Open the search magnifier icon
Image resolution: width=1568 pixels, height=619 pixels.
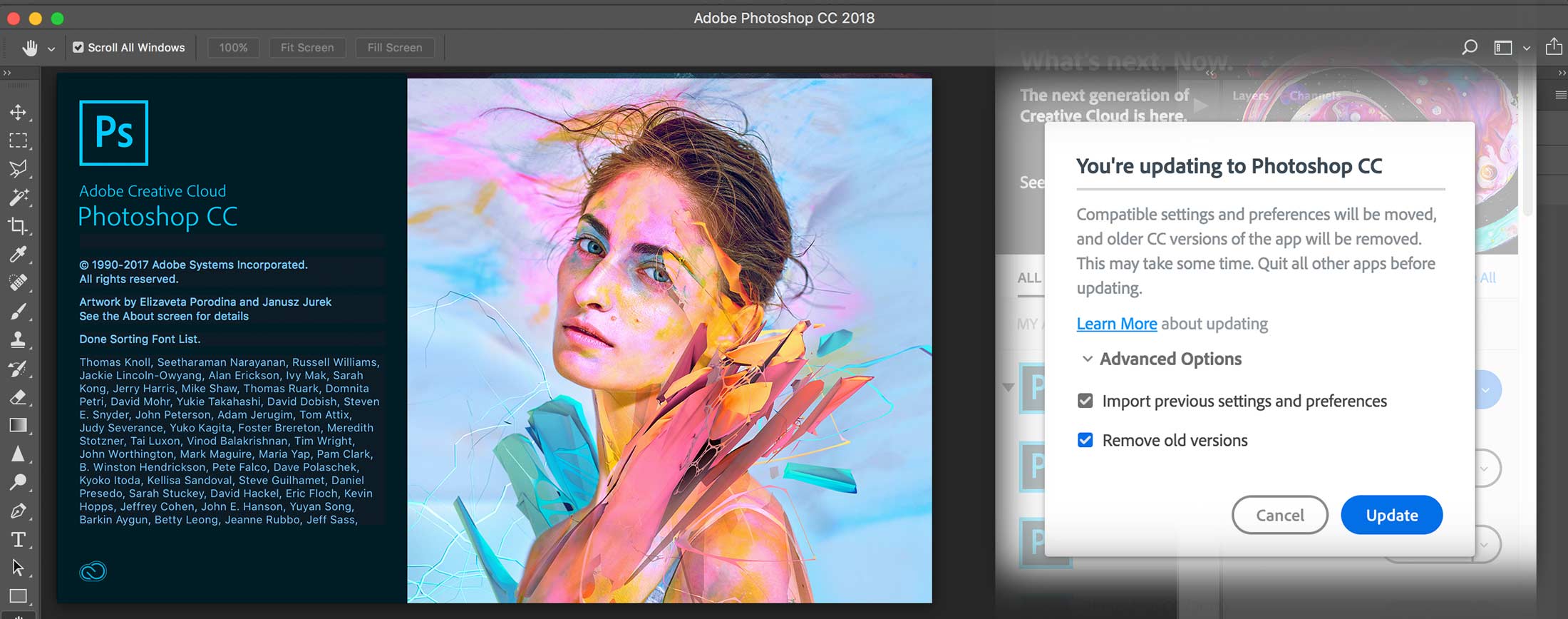click(1469, 48)
